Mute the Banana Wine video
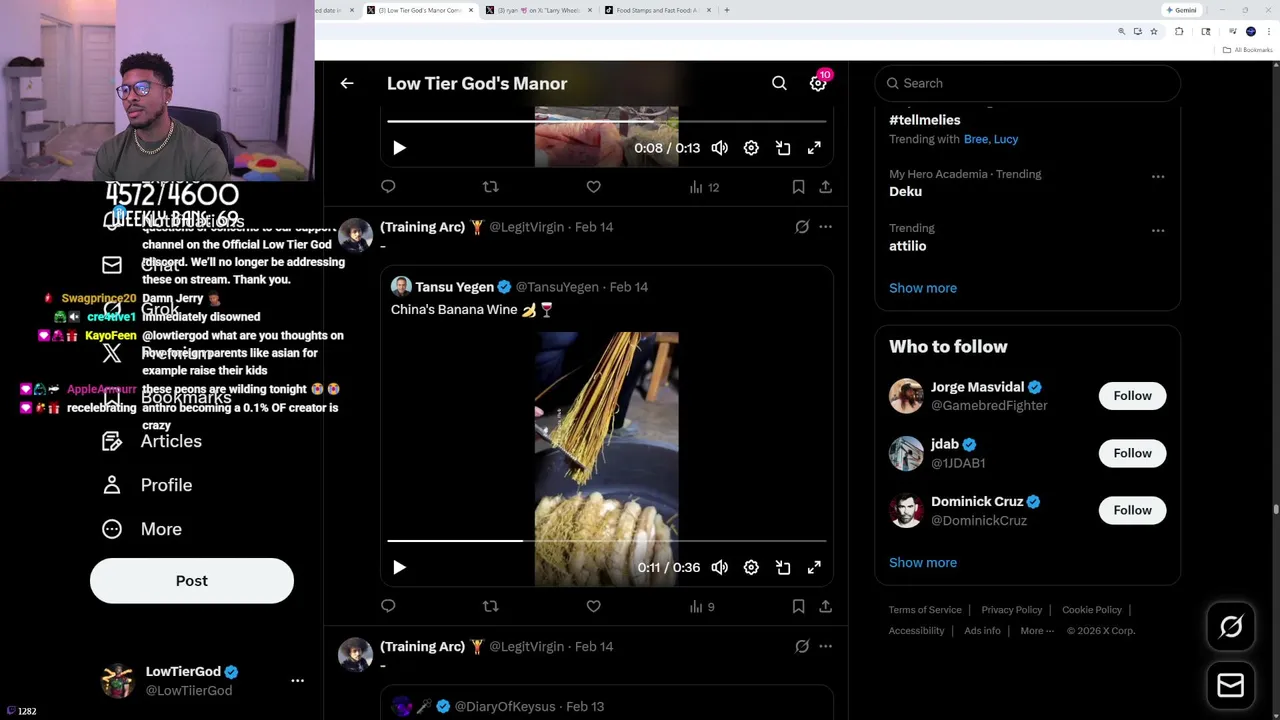Screen dimensions: 1280x720 (x=719, y=567)
